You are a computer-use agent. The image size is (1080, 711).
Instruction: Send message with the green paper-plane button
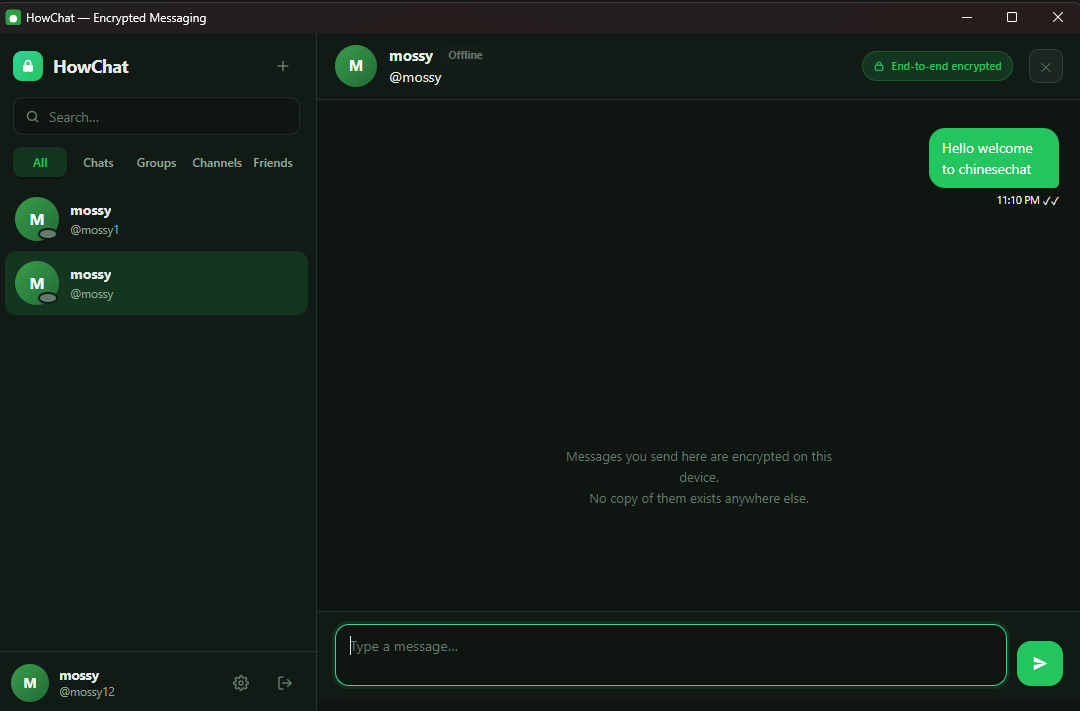1039,663
